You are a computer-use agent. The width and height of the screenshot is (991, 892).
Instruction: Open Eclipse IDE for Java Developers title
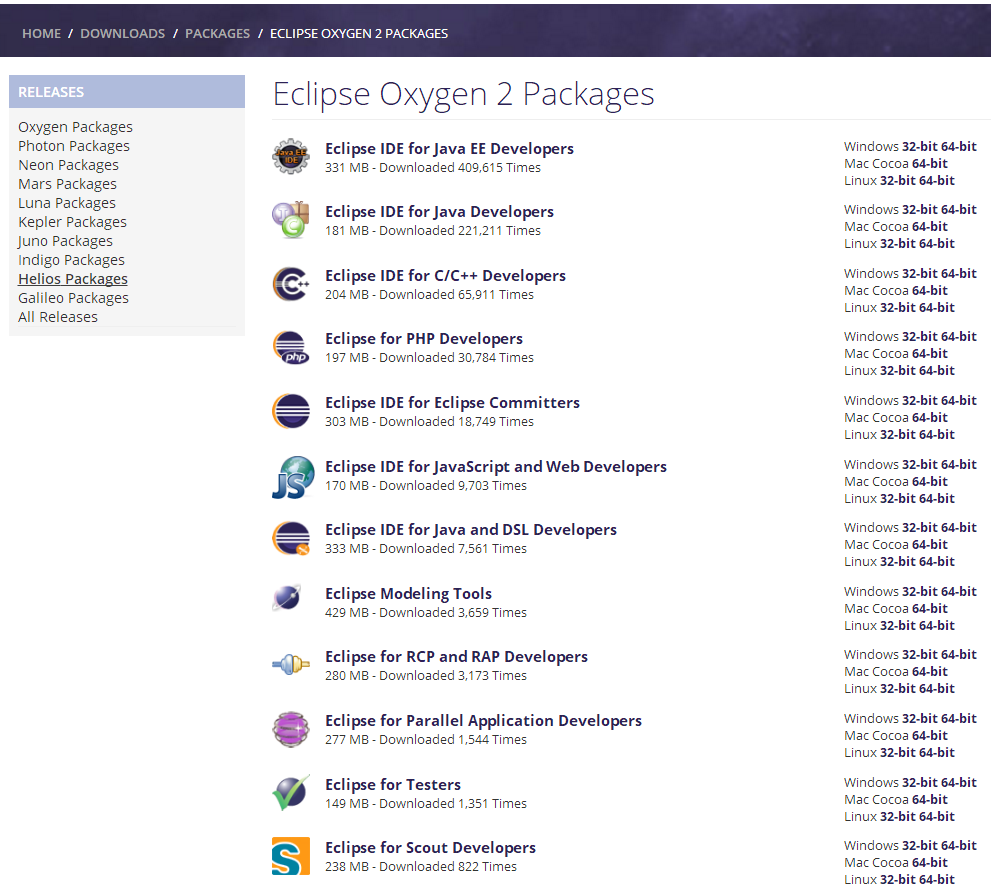[439, 212]
